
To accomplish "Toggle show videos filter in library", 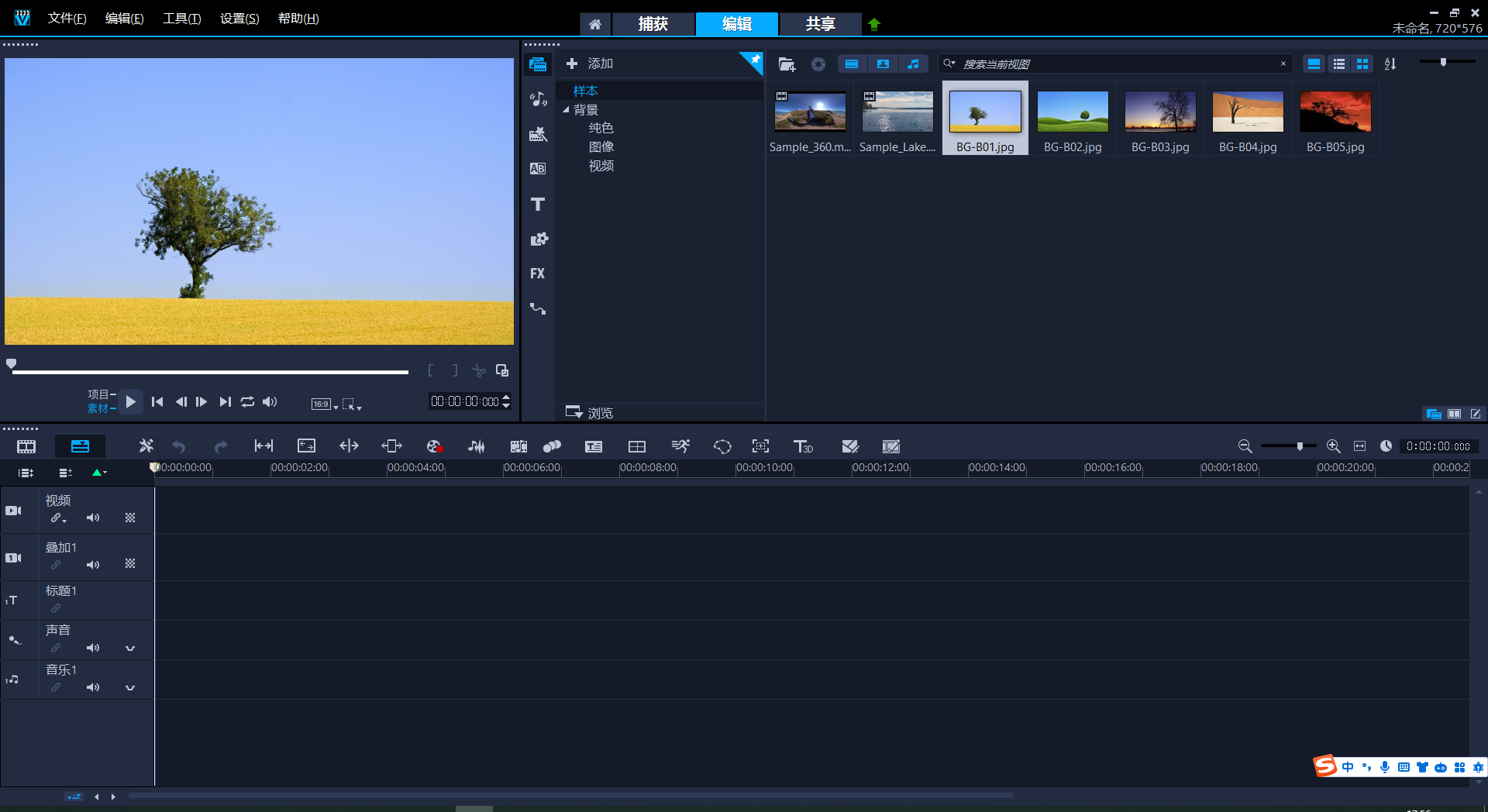I will coord(852,64).
